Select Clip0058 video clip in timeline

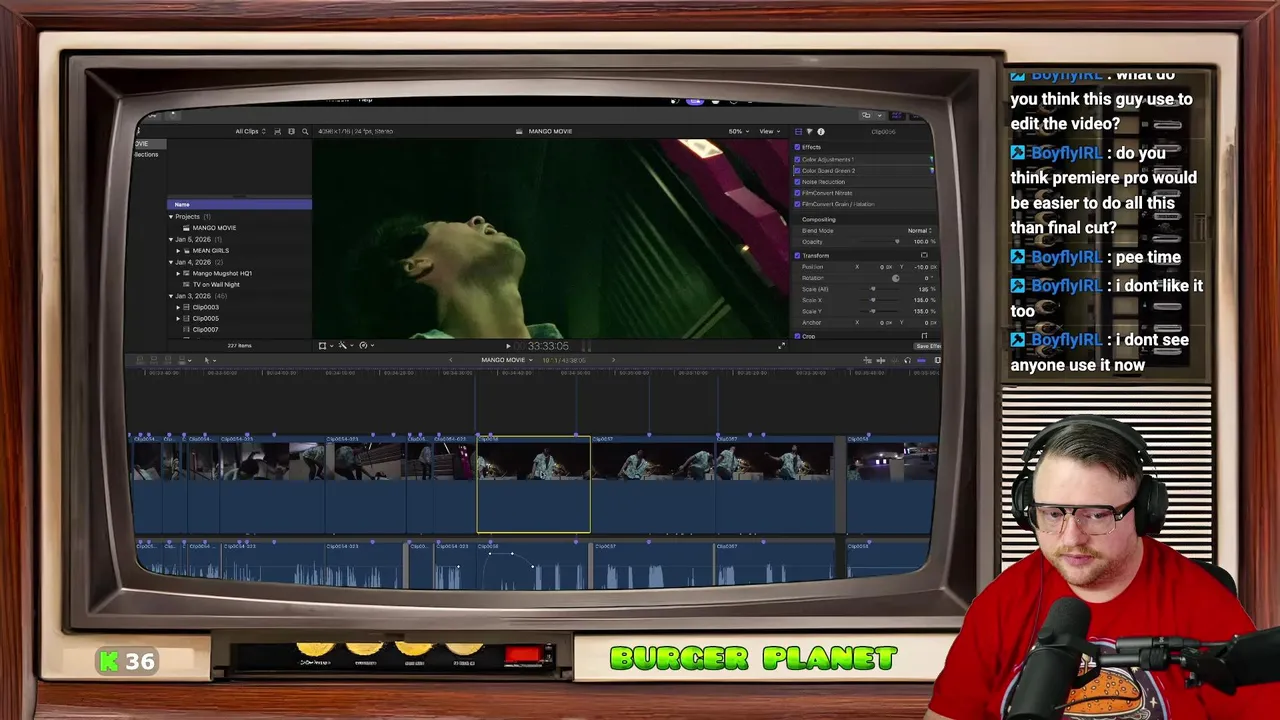(892, 485)
